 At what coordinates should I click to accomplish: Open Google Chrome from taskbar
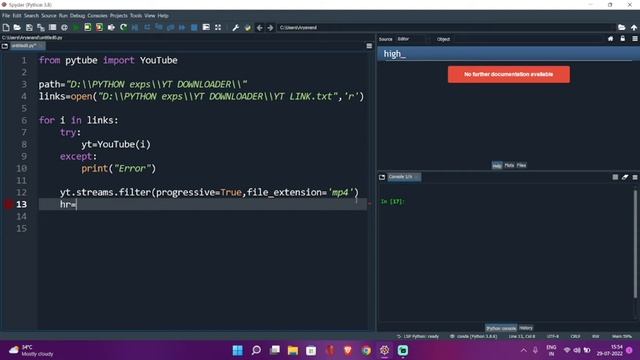[366, 350]
